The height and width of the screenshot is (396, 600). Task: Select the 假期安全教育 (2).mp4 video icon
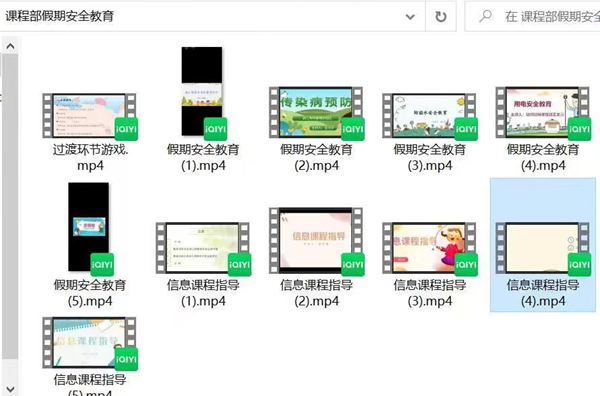316,113
